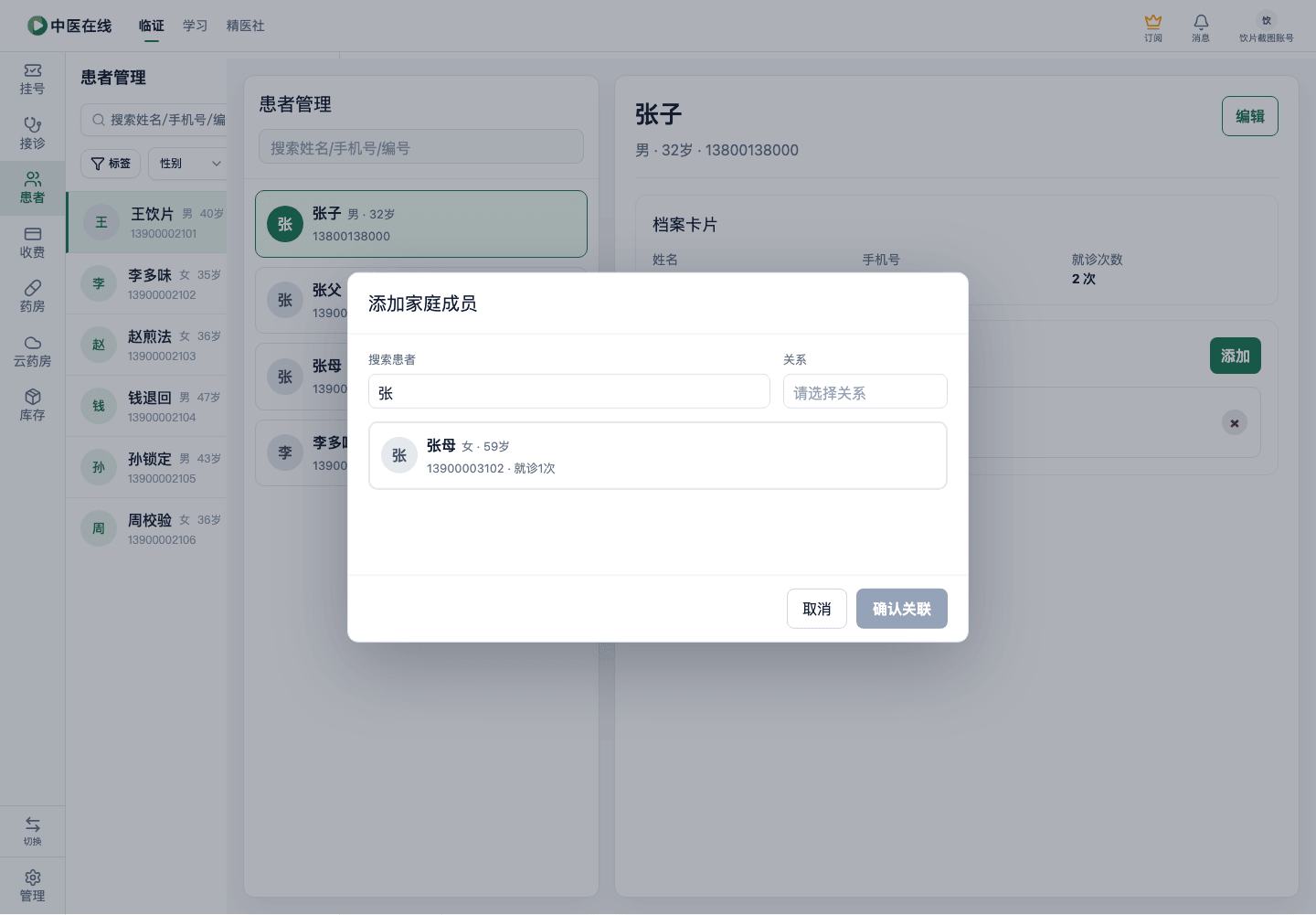Viewport: 1316px width, 915px height.
Task: Click the 标签 filter funnel button
Action: 111,164
